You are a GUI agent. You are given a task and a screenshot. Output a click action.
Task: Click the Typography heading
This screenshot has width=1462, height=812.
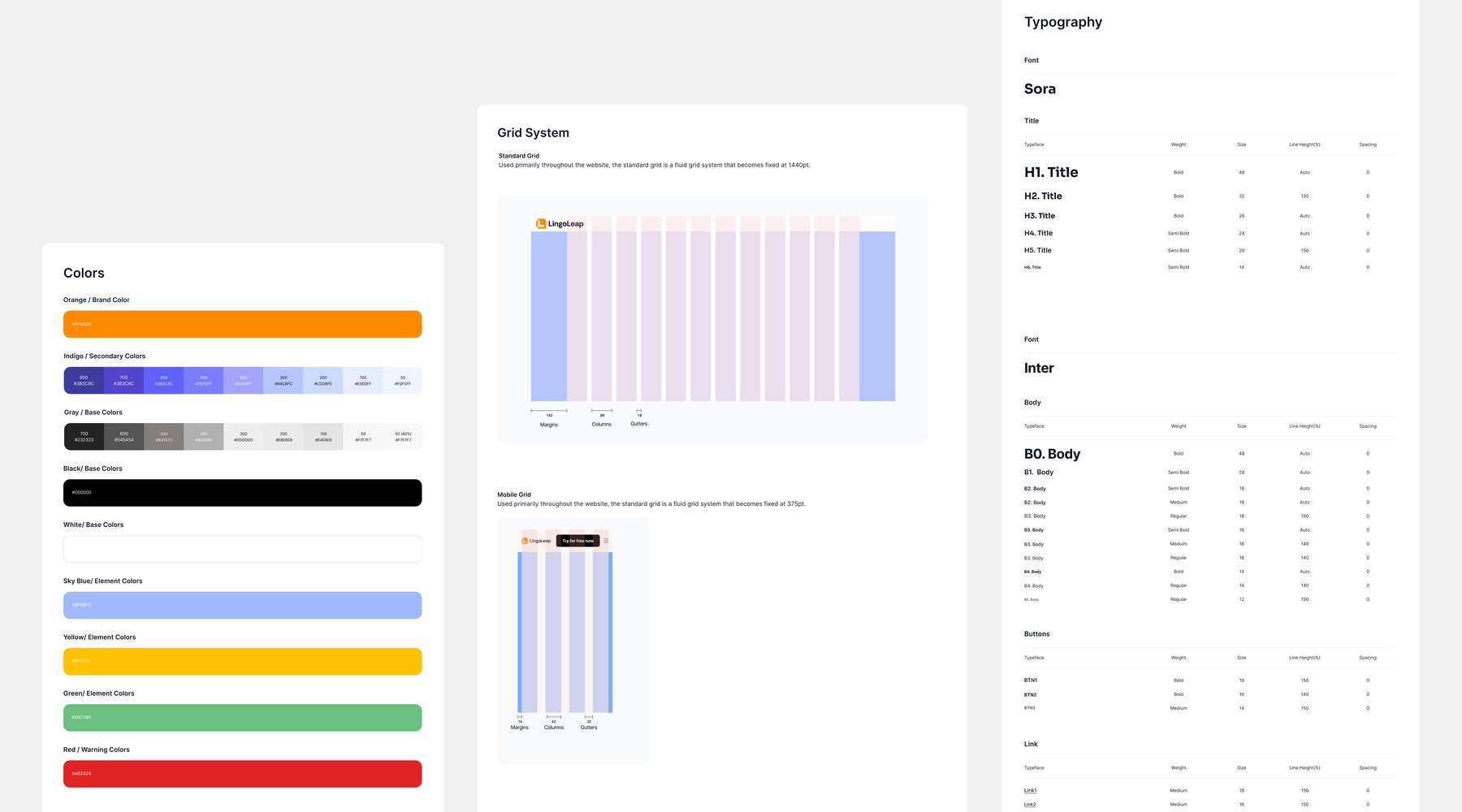coord(1063,22)
